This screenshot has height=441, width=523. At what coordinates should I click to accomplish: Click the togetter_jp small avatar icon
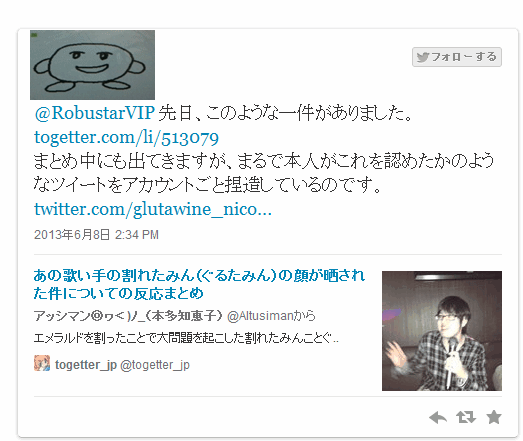coord(42,364)
